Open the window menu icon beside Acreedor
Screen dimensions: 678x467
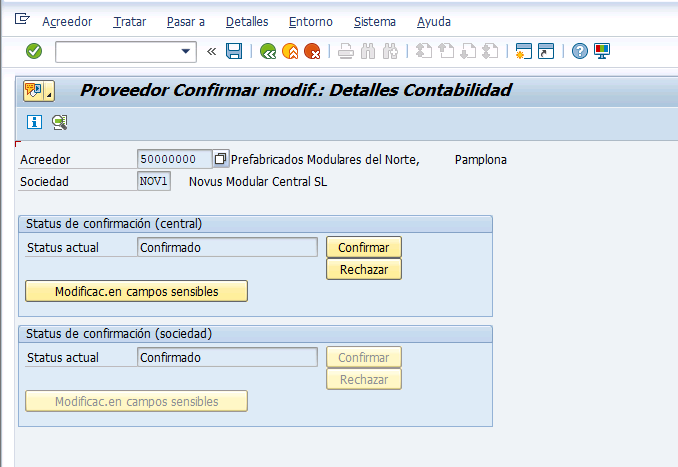22,19
